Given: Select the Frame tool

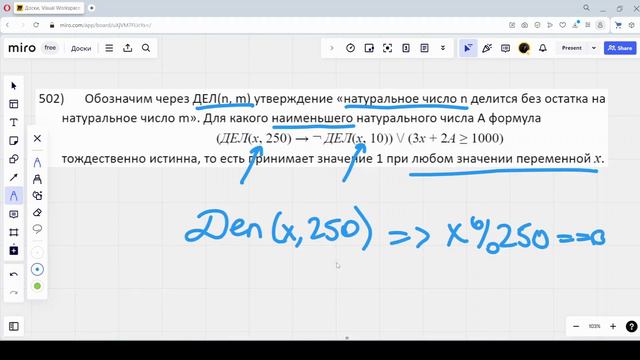Looking at the screenshot, I should point(13,232).
